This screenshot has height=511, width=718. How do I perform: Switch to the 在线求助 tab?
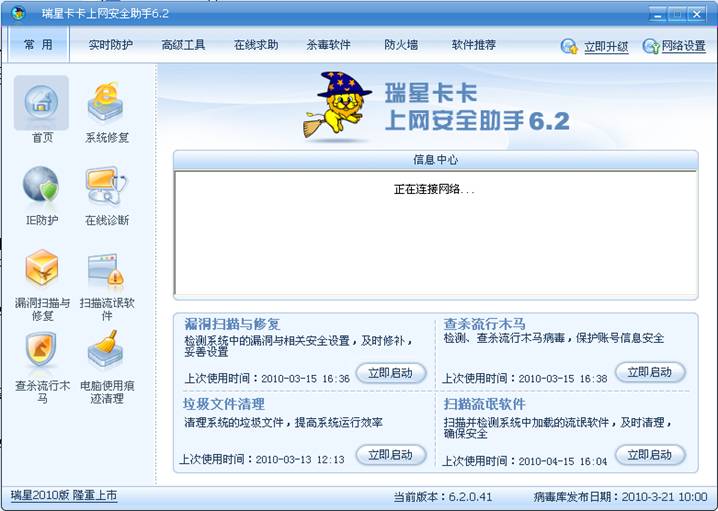256,45
